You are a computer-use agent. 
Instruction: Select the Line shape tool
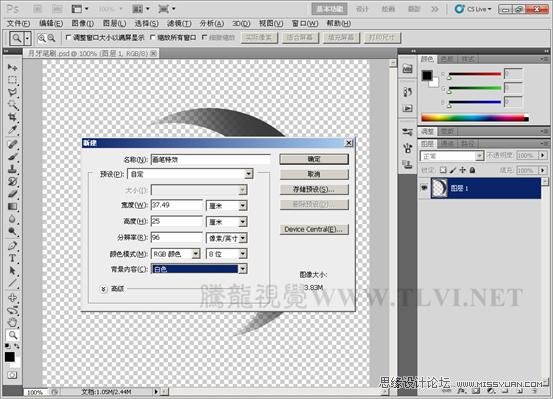pos(12,283)
